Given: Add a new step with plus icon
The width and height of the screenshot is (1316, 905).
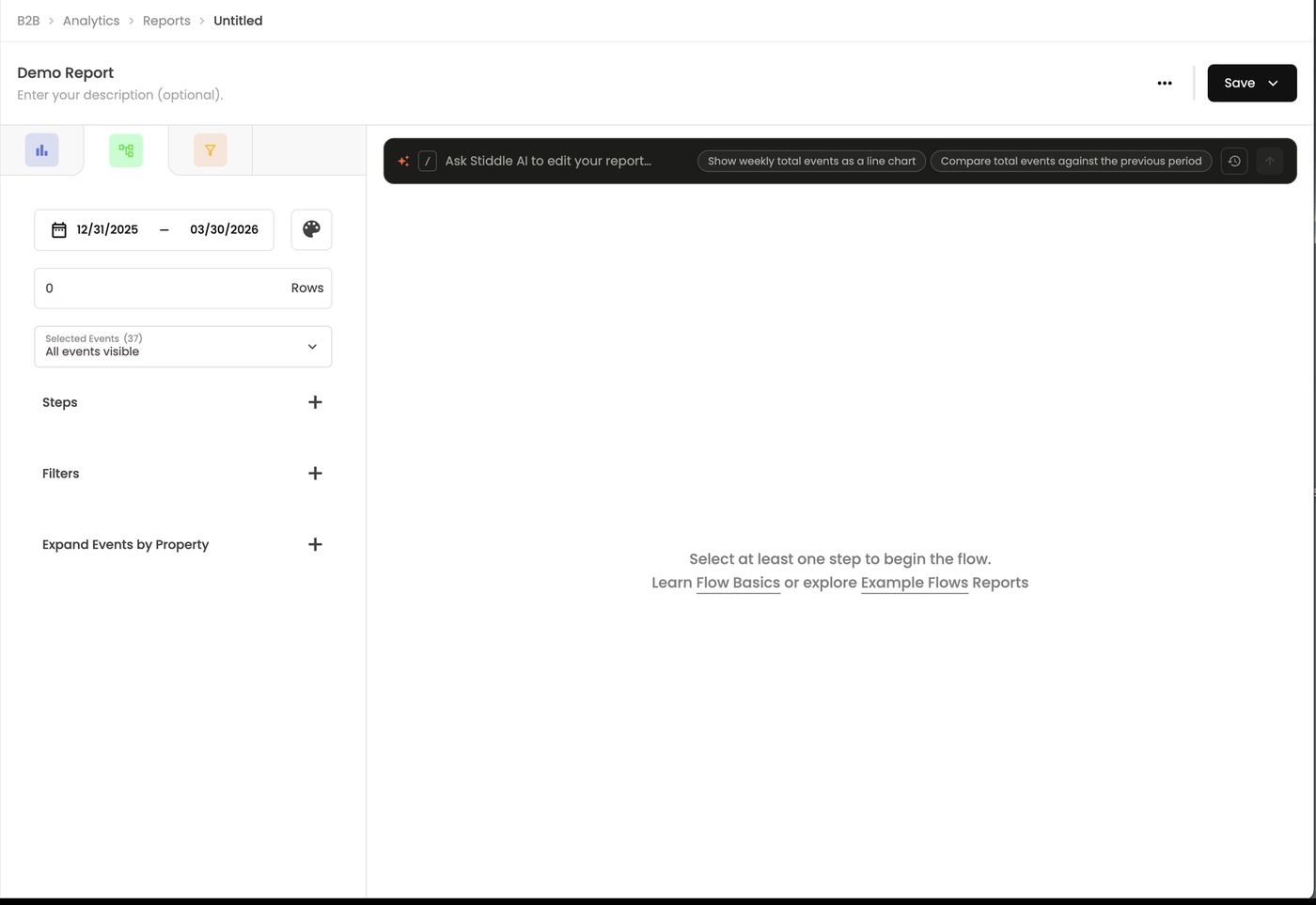Looking at the screenshot, I should (x=315, y=402).
